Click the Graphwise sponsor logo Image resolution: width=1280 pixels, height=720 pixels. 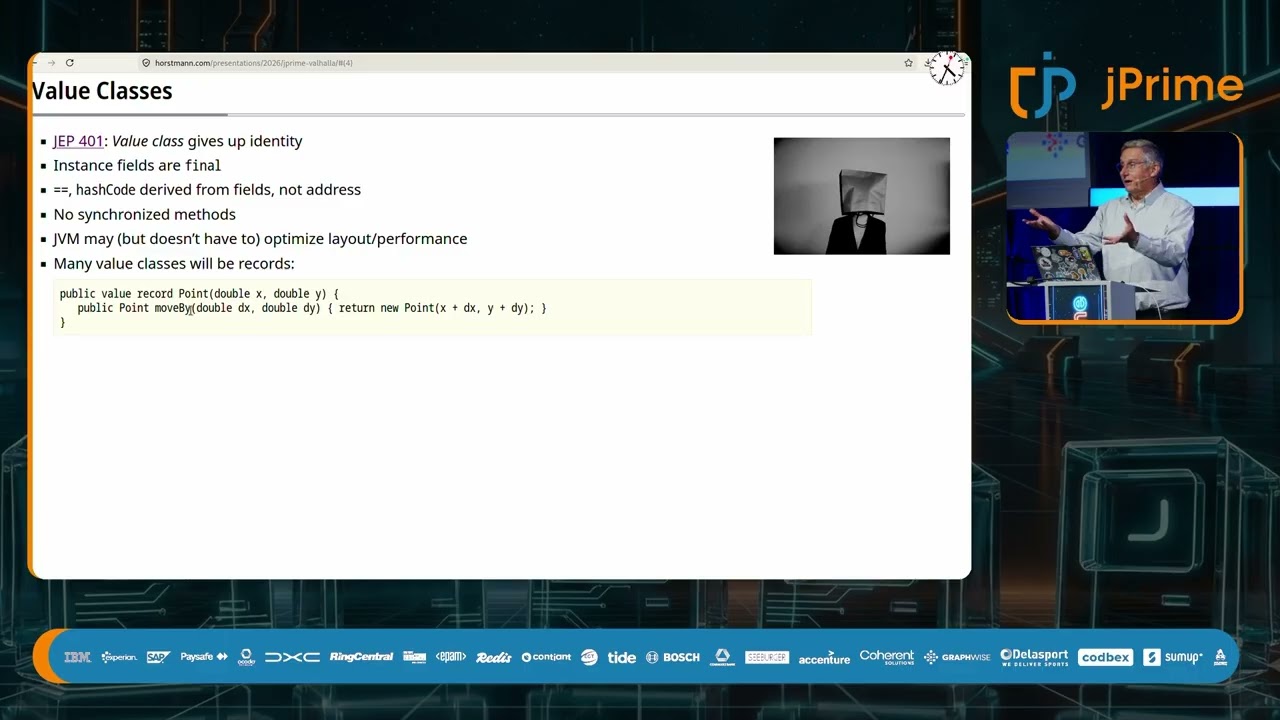coord(957,657)
